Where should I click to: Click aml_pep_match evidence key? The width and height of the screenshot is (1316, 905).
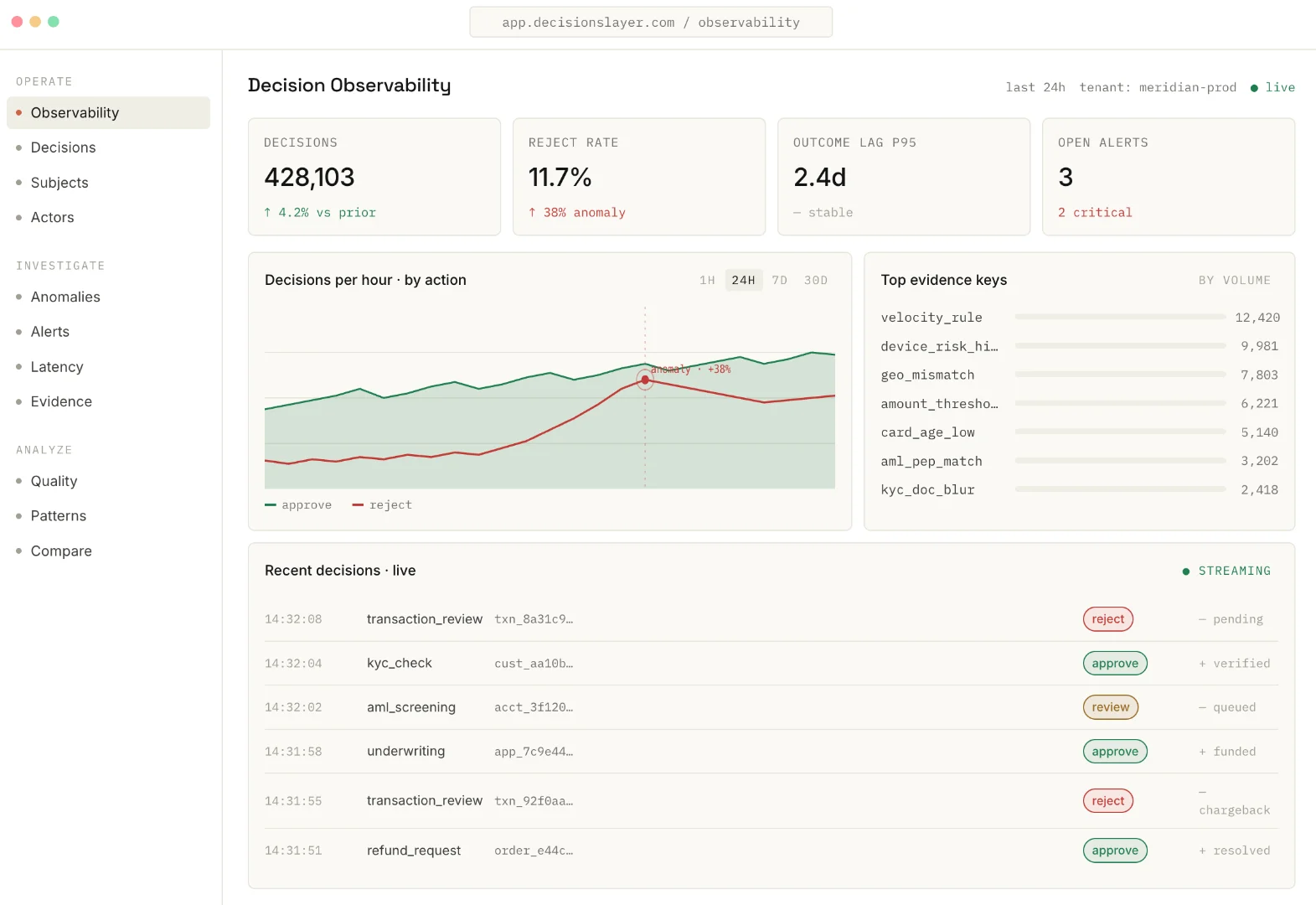[932, 462]
